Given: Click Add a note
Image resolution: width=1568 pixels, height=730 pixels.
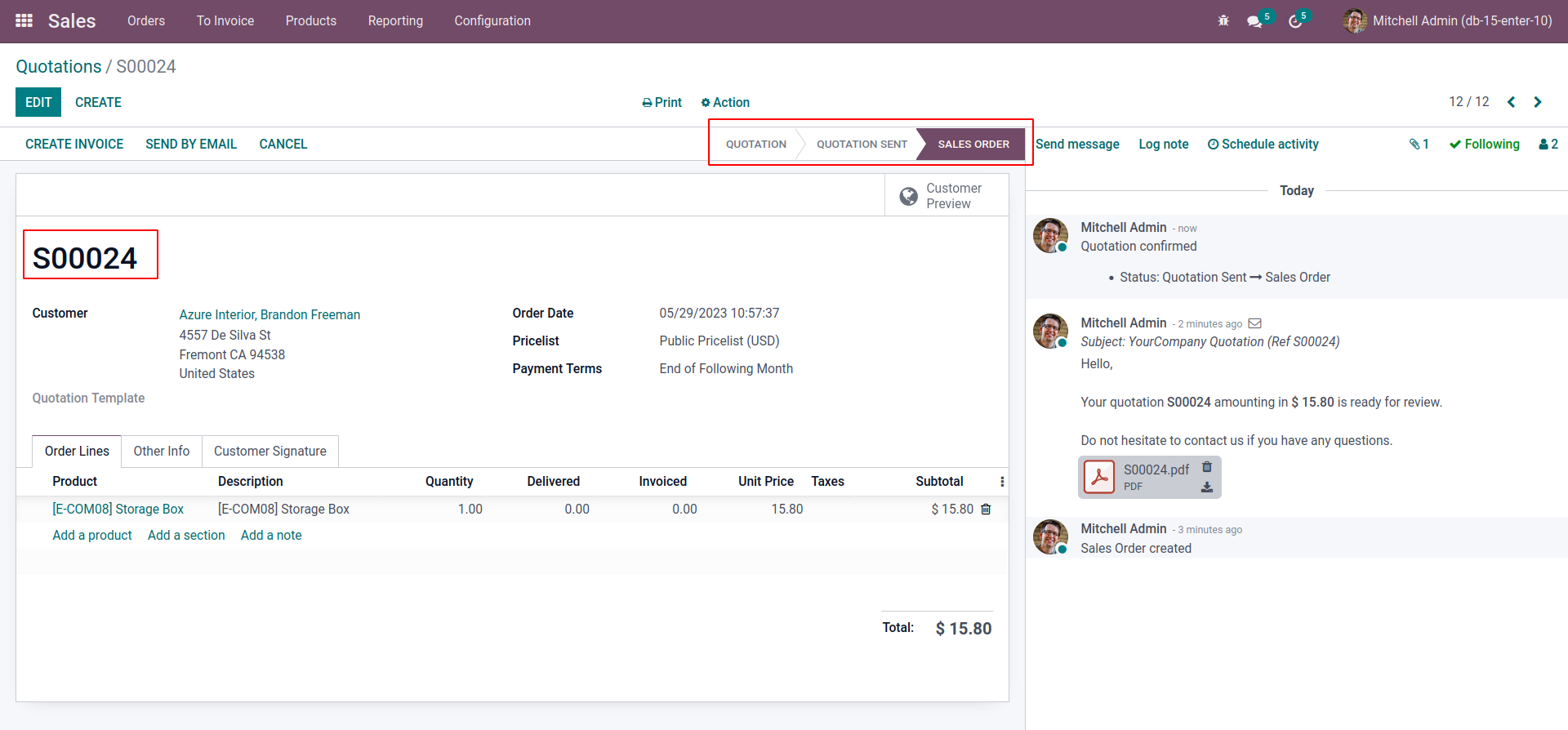Looking at the screenshot, I should (271, 536).
